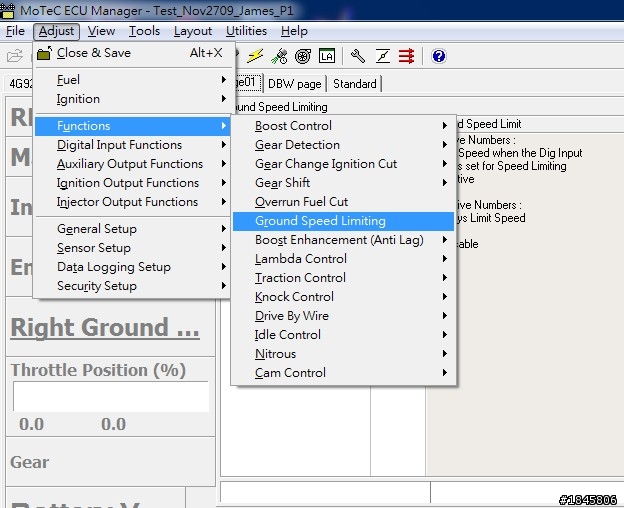The width and height of the screenshot is (624, 508).
Task: Click the open file folder toolbar icon
Action: pyautogui.click(x=15, y=56)
